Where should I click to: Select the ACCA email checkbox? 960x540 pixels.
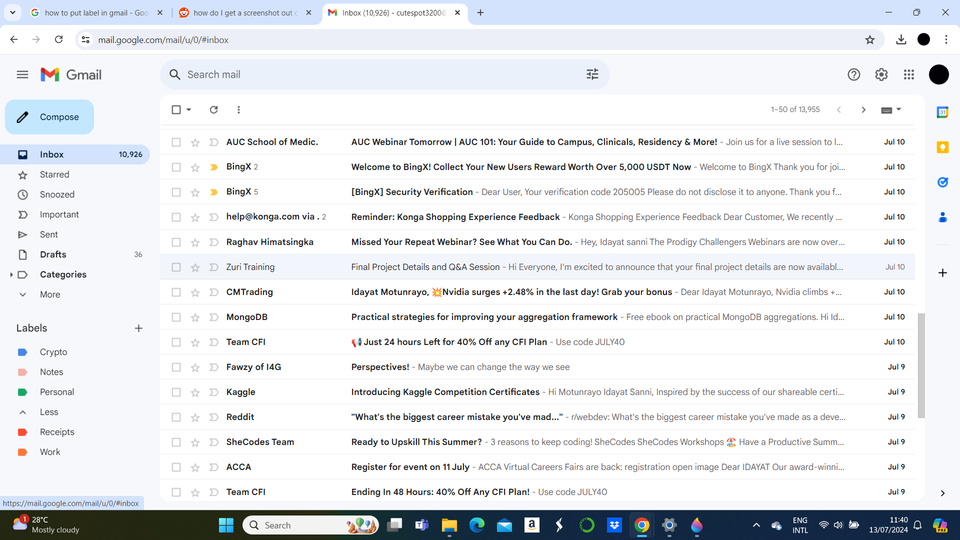pyautogui.click(x=176, y=467)
